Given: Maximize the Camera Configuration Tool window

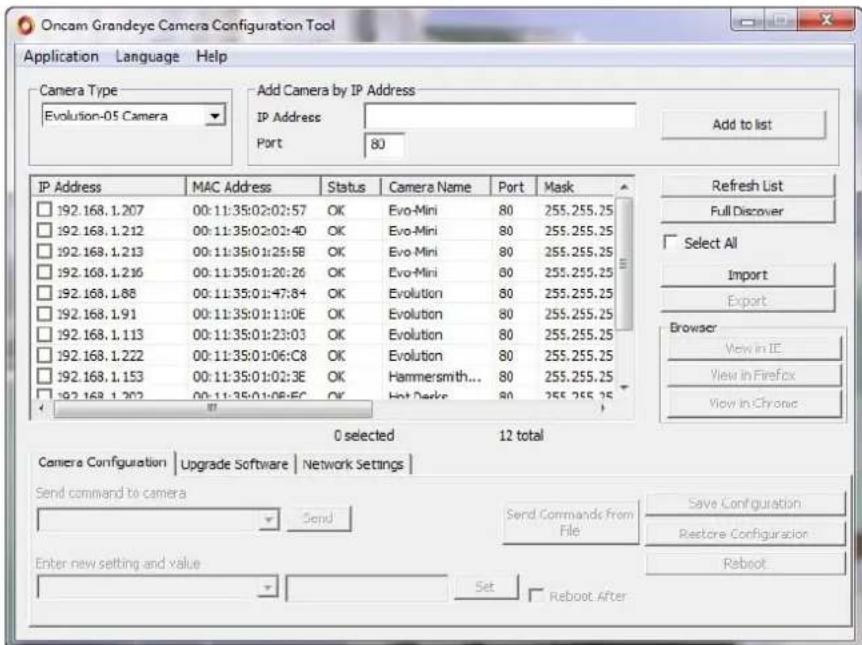Looking at the screenshot, I should click(x=781, y=21).
